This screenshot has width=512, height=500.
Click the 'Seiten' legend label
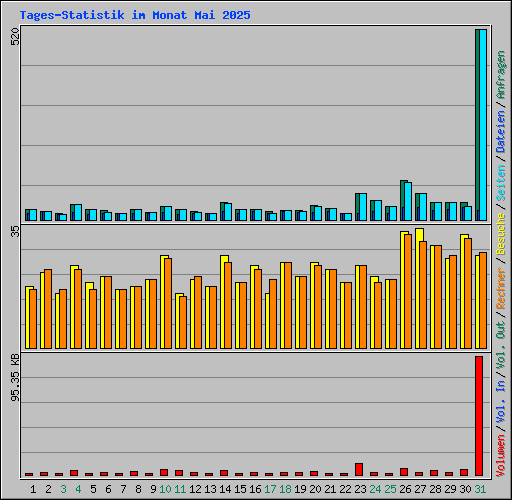501,183
